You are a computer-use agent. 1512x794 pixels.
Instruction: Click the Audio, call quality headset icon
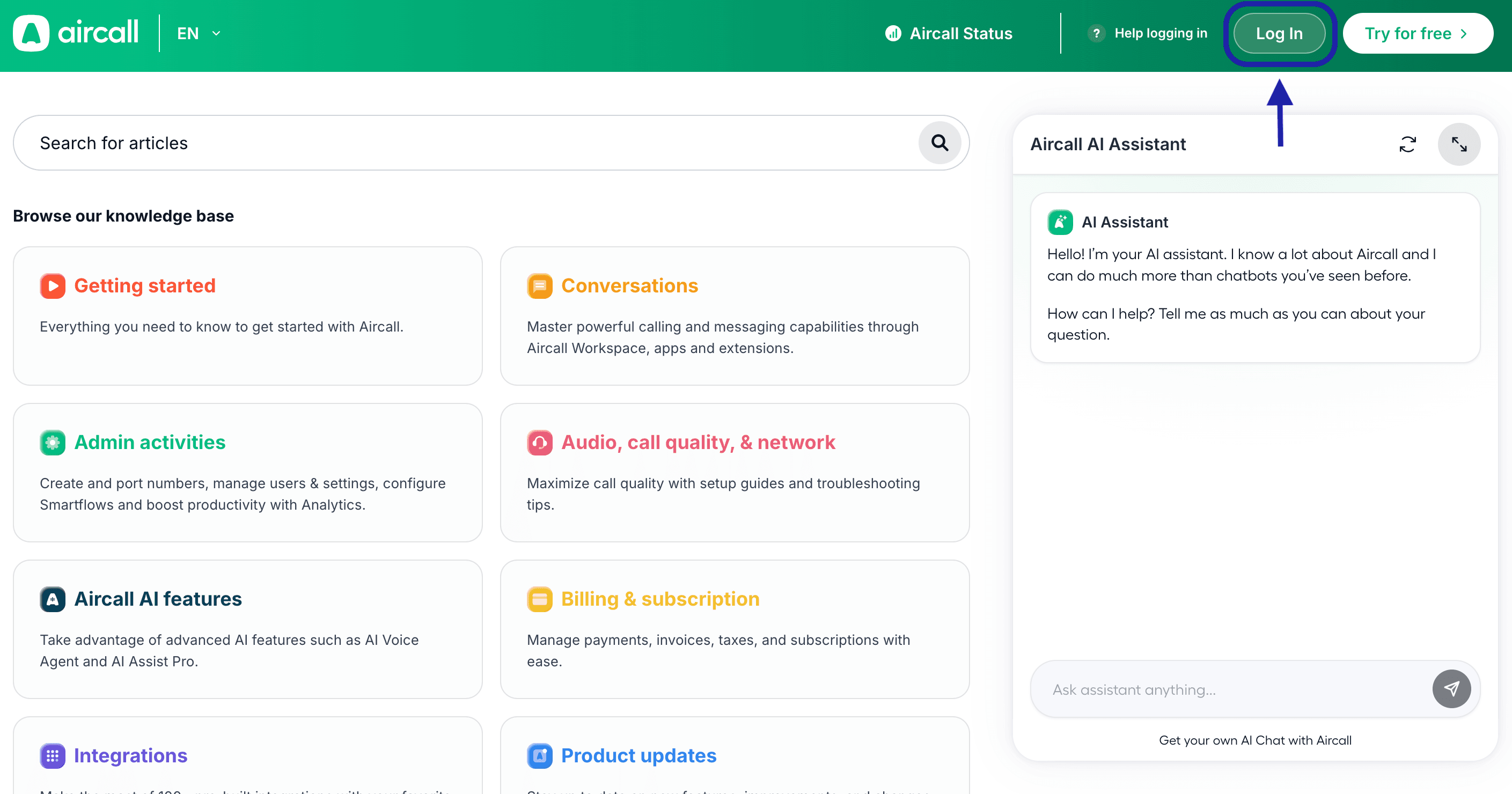pos(539,443)
